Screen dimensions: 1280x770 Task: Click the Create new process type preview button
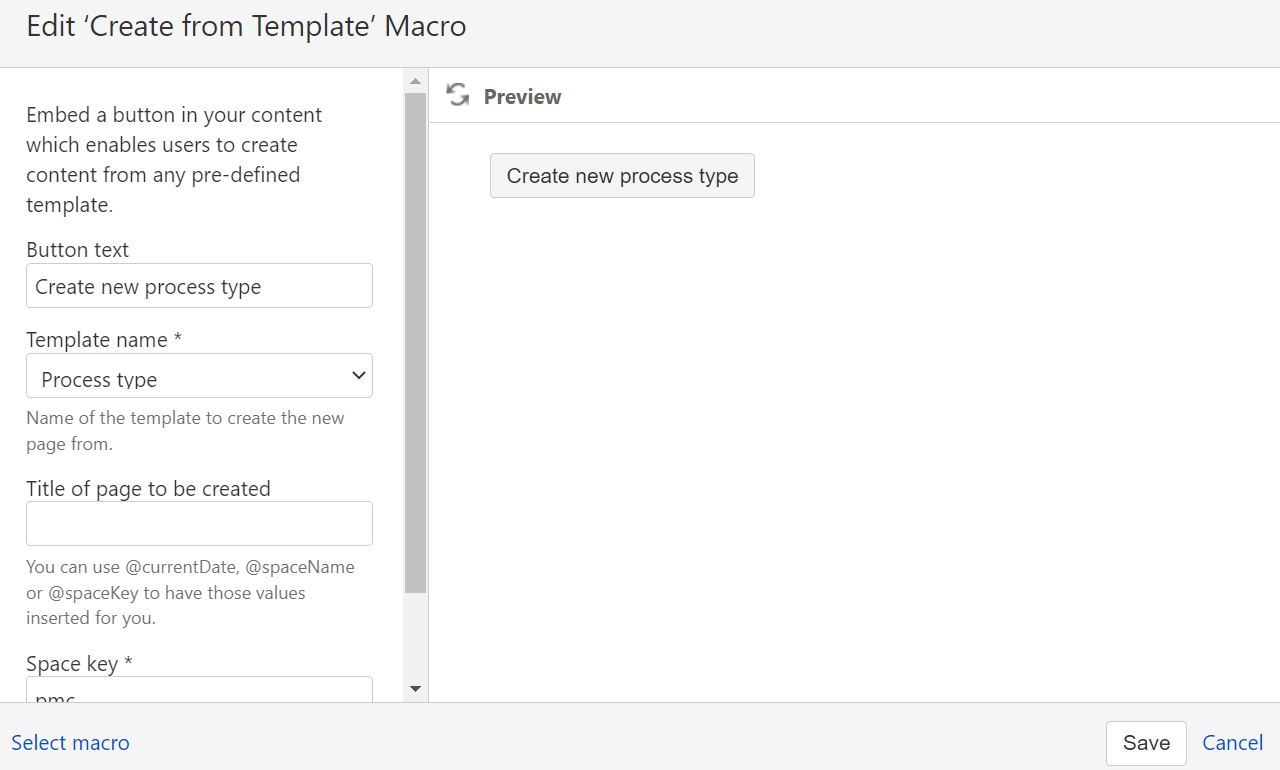pyautogui.click(x=622, y=176)
